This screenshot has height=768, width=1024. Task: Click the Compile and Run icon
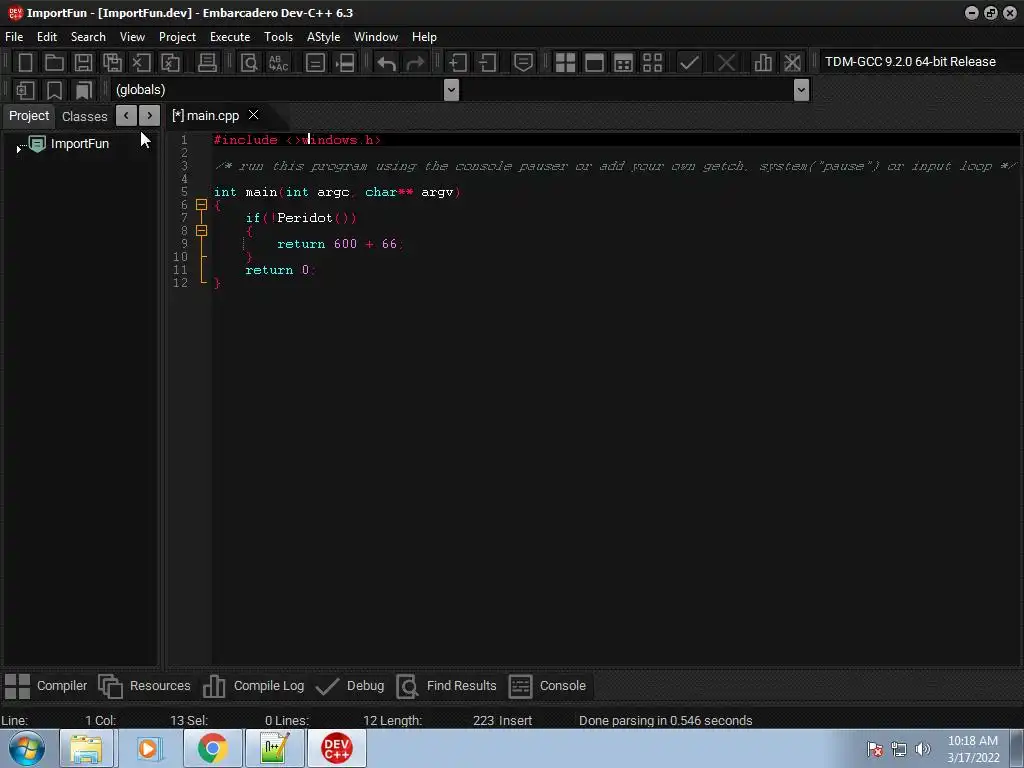(623, 63)
